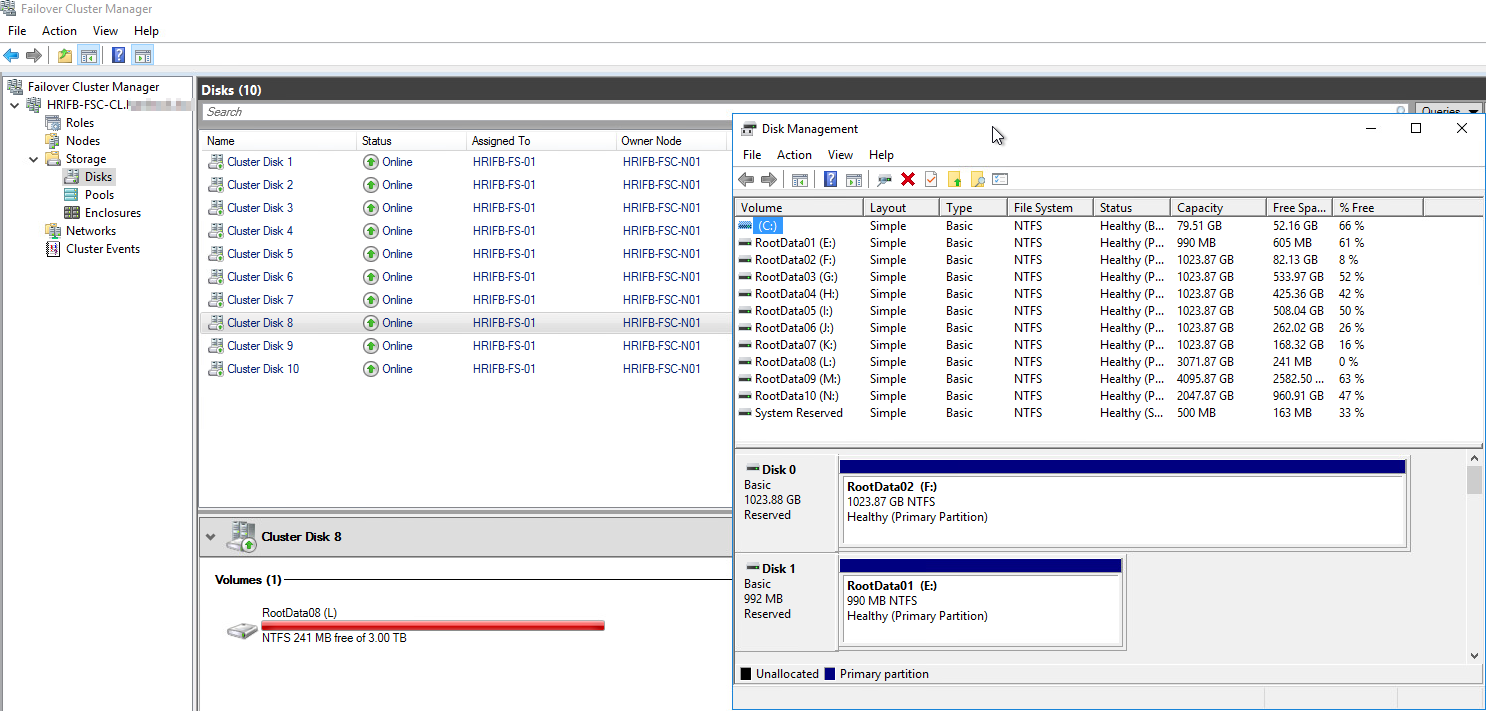Delete volume with the red X toolbar icon

[x=907, y=179]
